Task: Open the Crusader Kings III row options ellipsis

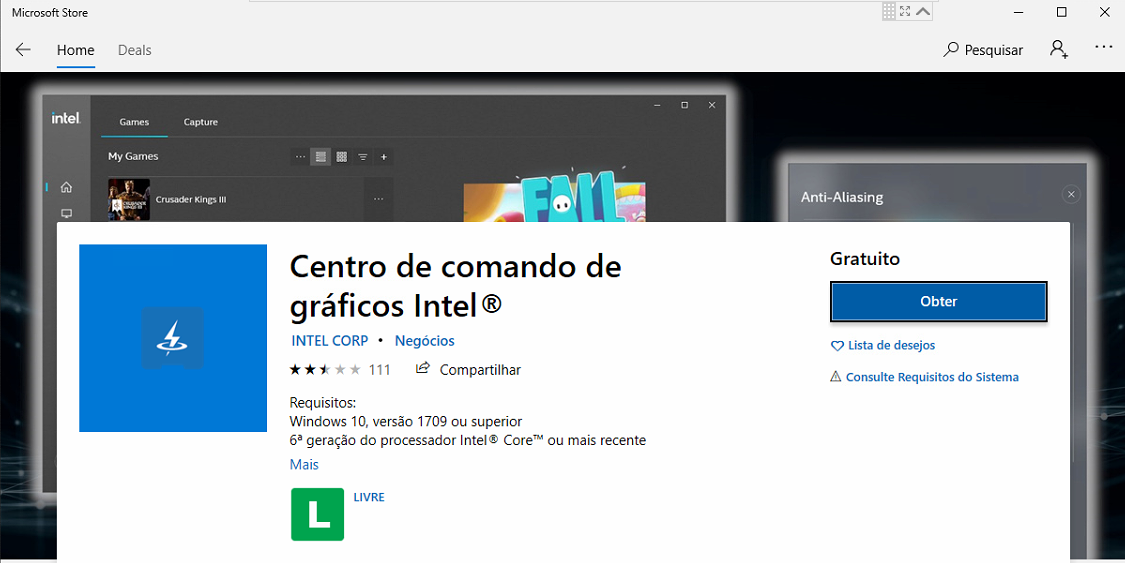Action: coord(378,199)
